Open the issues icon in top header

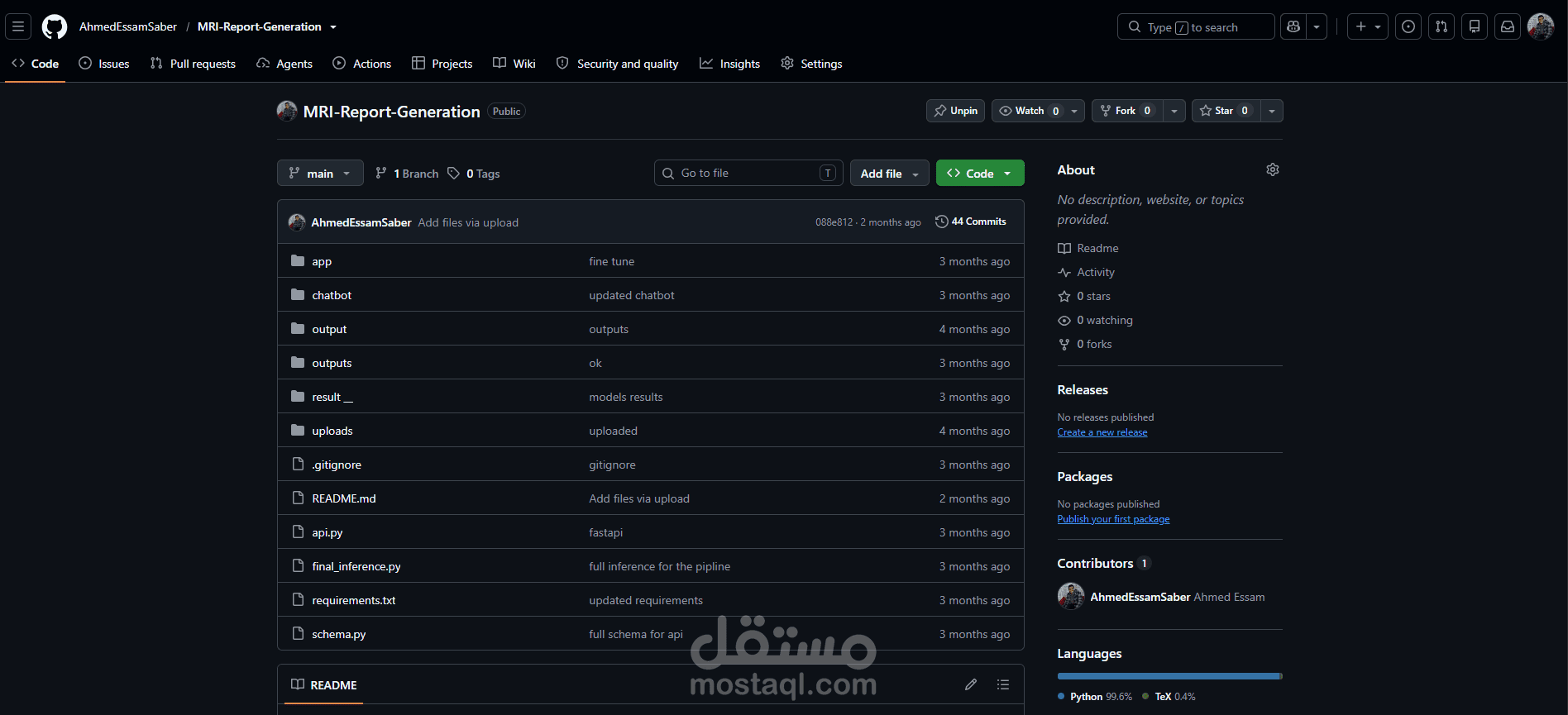click(1408, 26)
